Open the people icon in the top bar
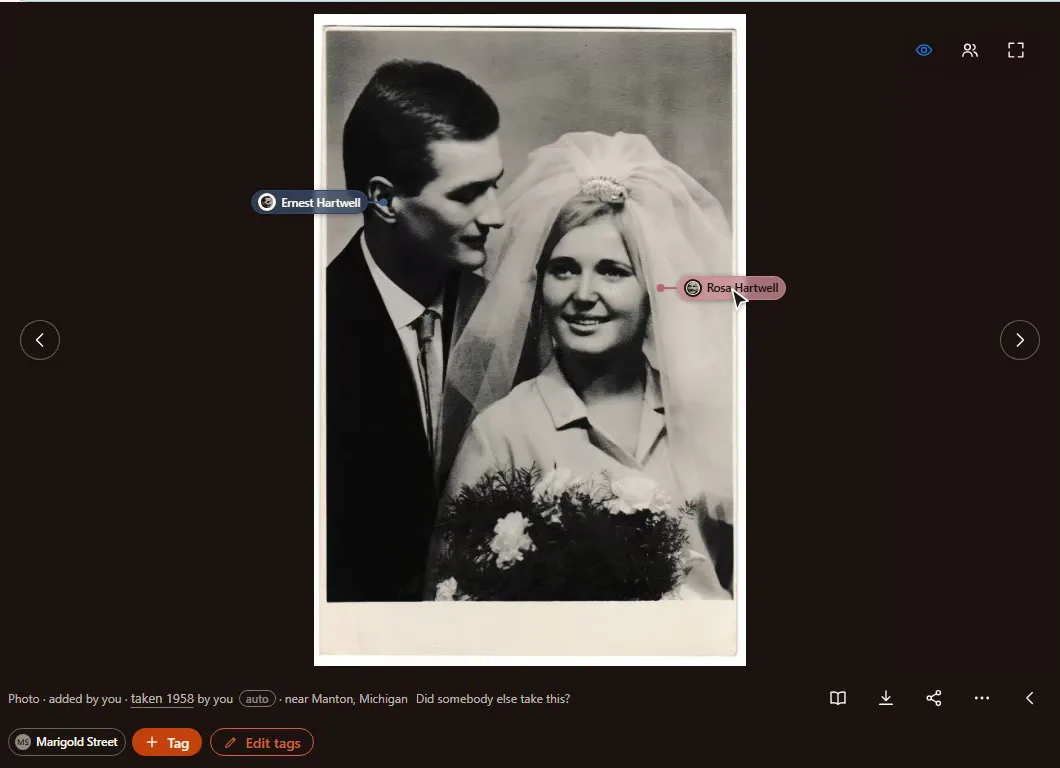 coord(969,50)
